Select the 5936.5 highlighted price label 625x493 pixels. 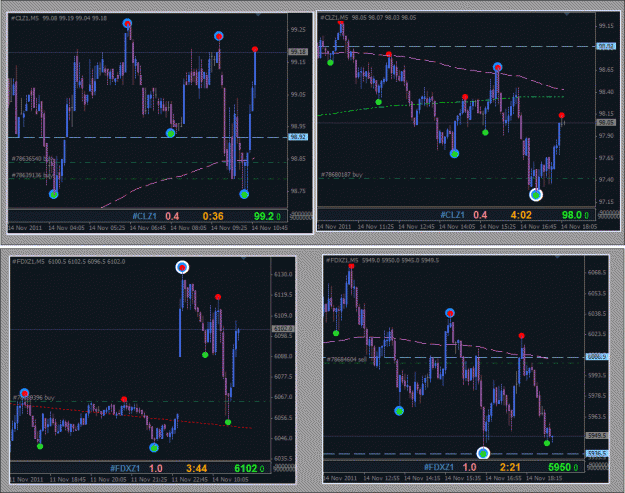point(596,454)
